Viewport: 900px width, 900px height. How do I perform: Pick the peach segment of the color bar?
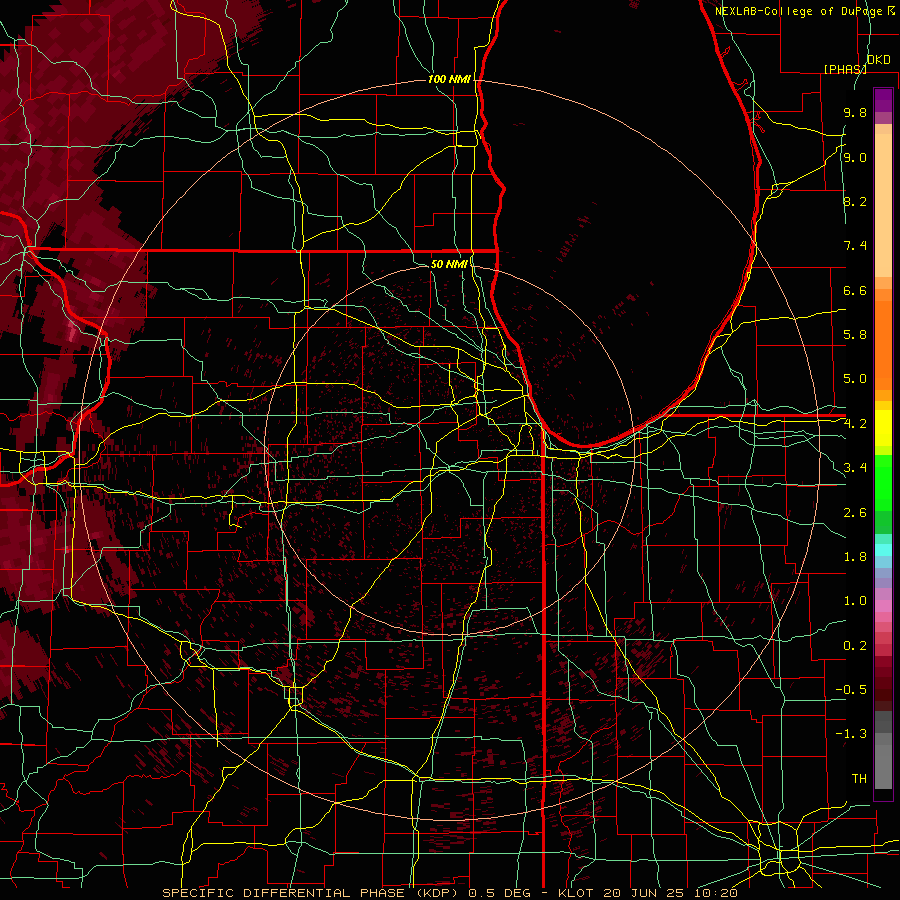pos(883,205)
